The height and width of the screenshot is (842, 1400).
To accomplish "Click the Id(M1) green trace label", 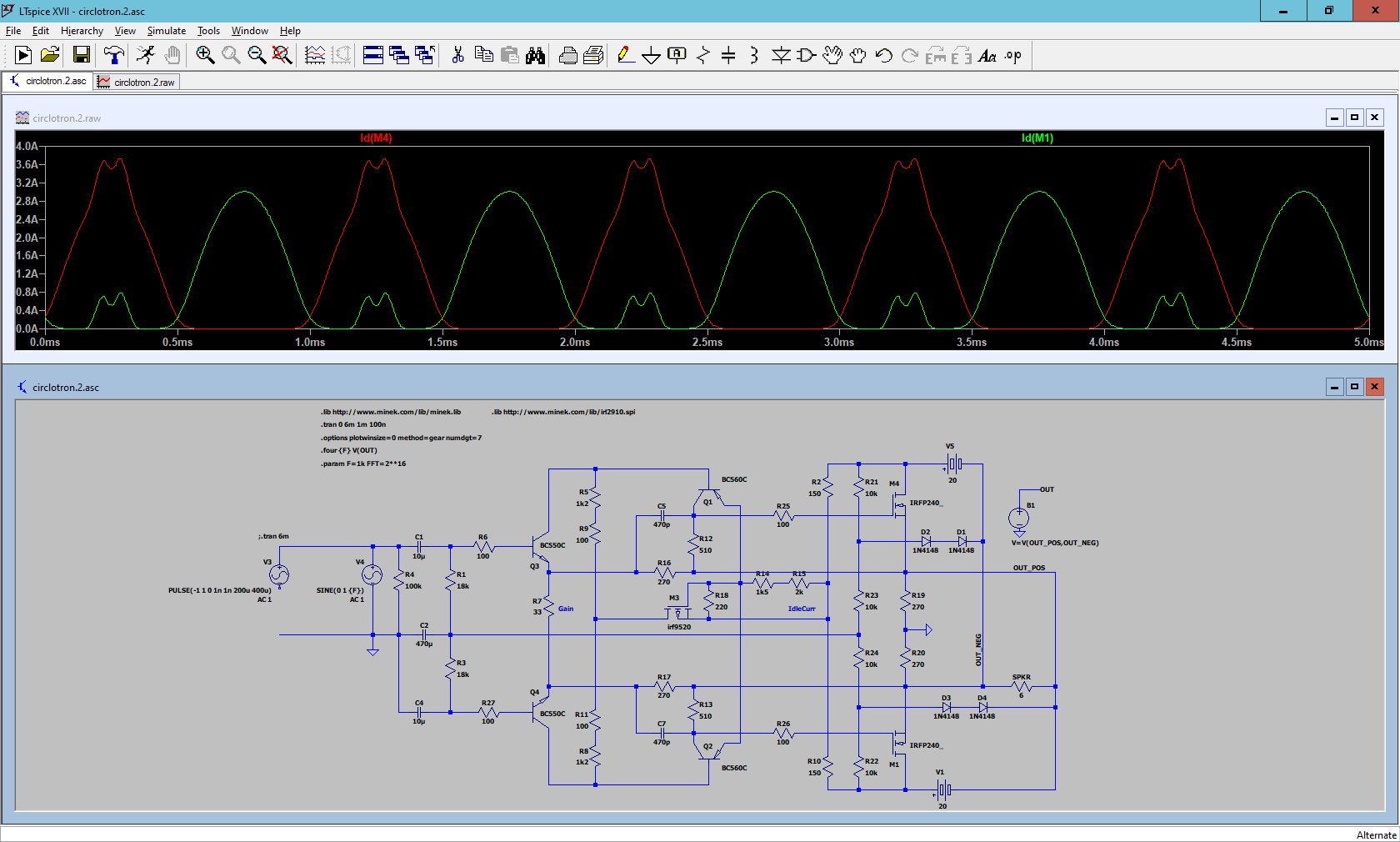I will [1037, 138].
